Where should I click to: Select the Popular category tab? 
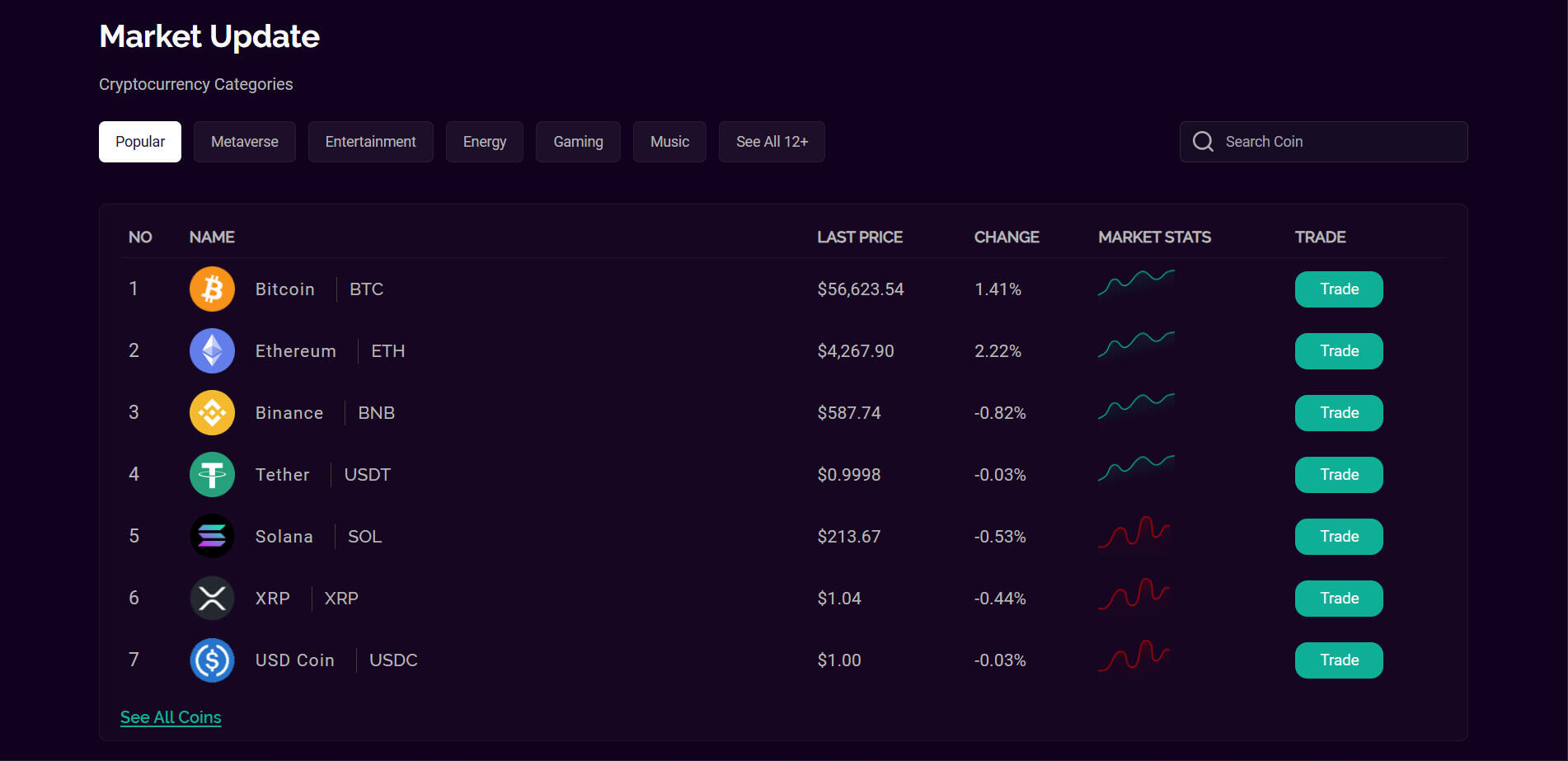pyautogui.click(x=140, y=142)
